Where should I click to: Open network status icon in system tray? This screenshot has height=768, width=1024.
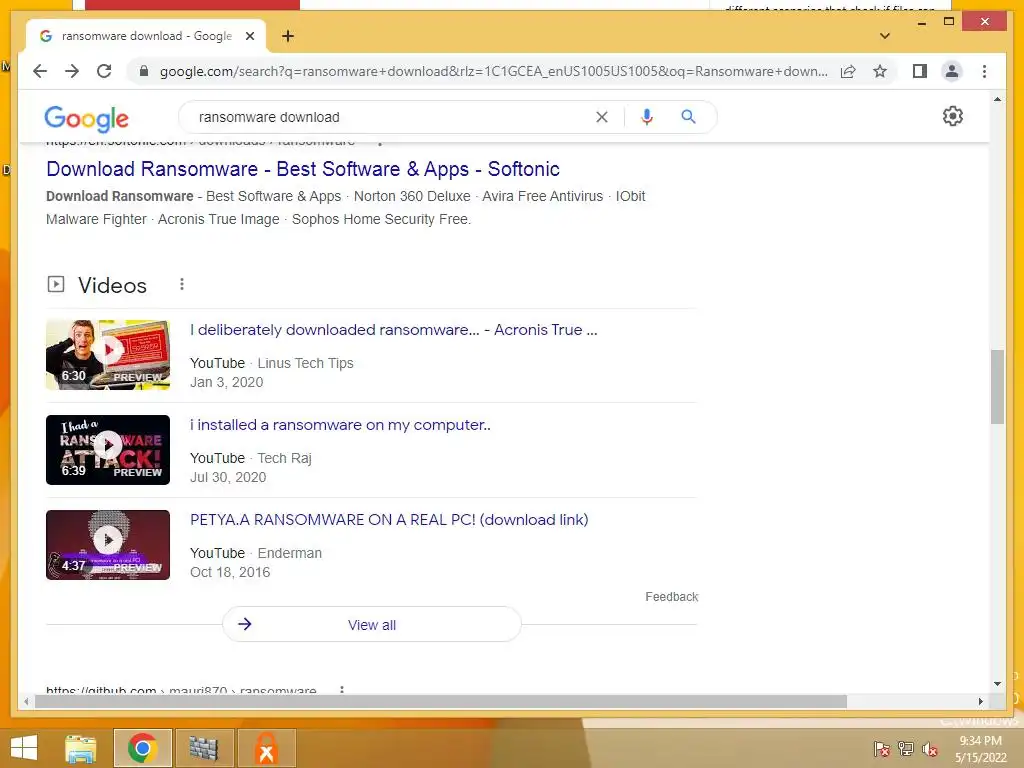(x=905, y=749)
